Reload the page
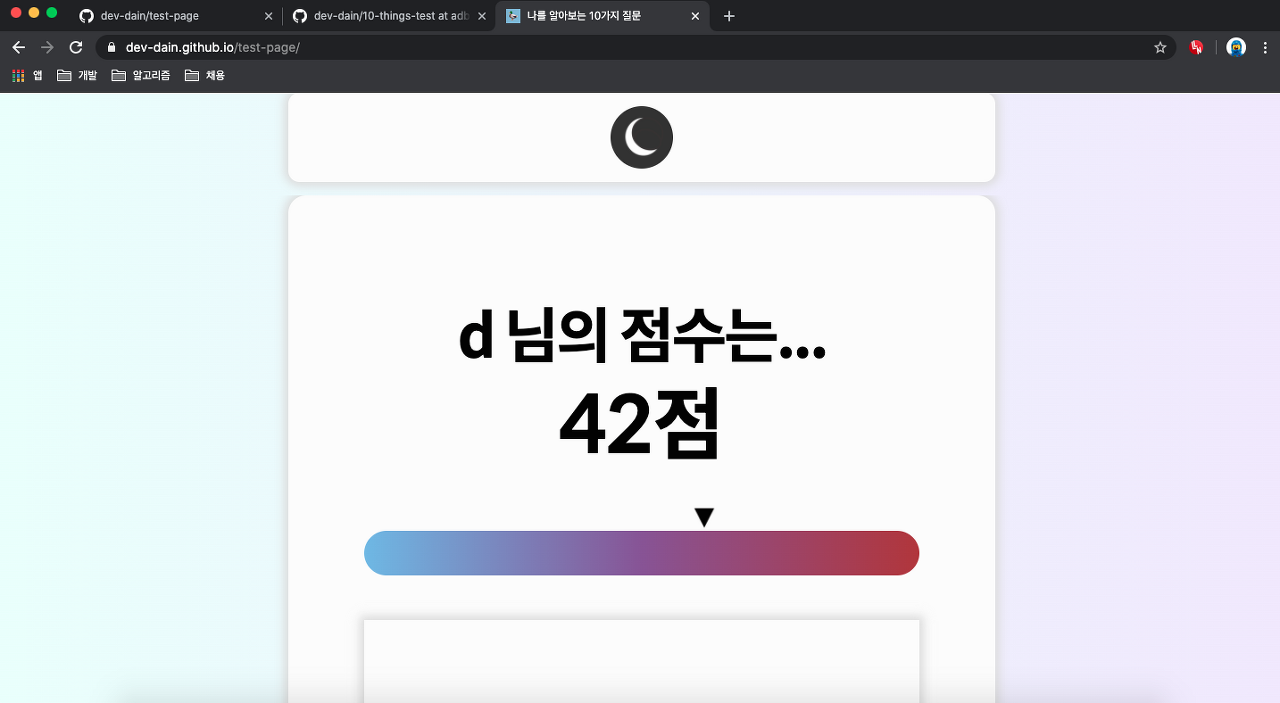Image resolution: width=1280 pixels, height=703 pixels. point(76,47)
